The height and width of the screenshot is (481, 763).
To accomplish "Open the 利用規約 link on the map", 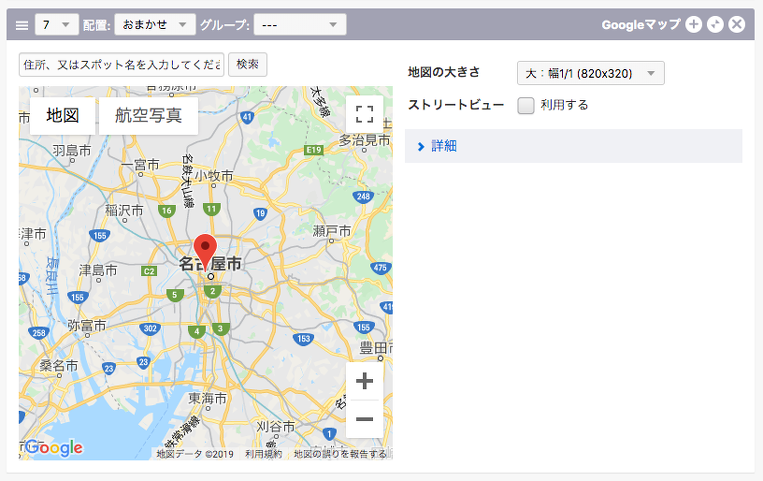I will tap(262, 454).
